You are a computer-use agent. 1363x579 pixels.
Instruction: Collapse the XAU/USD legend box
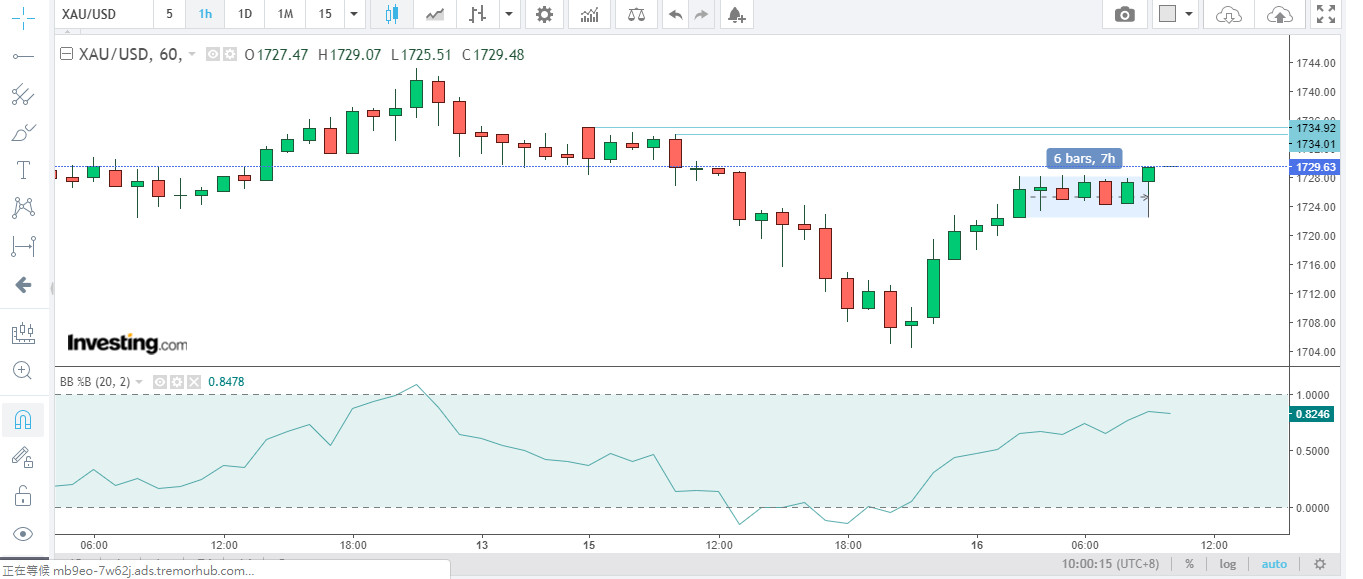click(x=67, y=55)
